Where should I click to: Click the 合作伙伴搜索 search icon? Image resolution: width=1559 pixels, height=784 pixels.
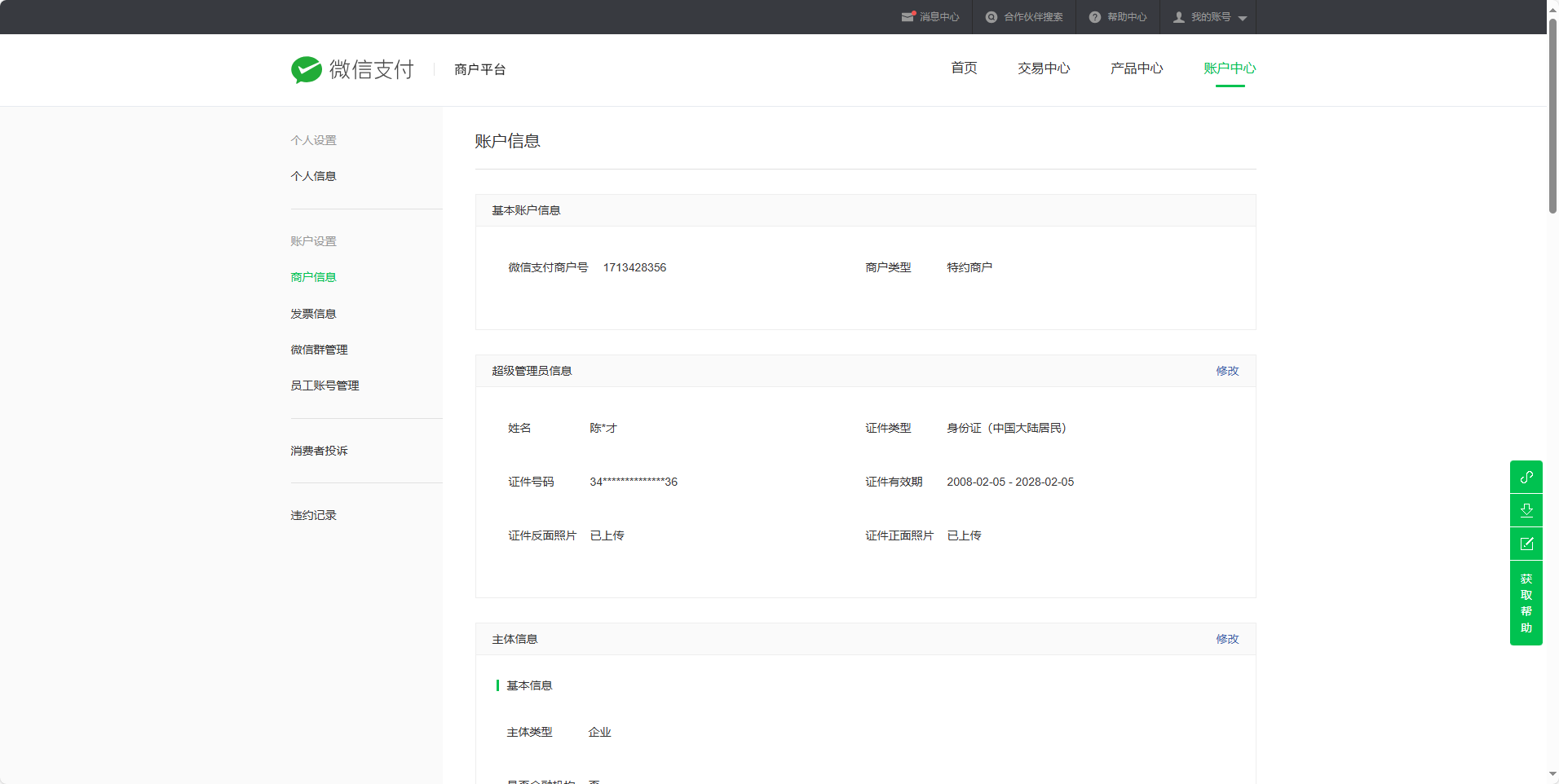pos(991,17)
